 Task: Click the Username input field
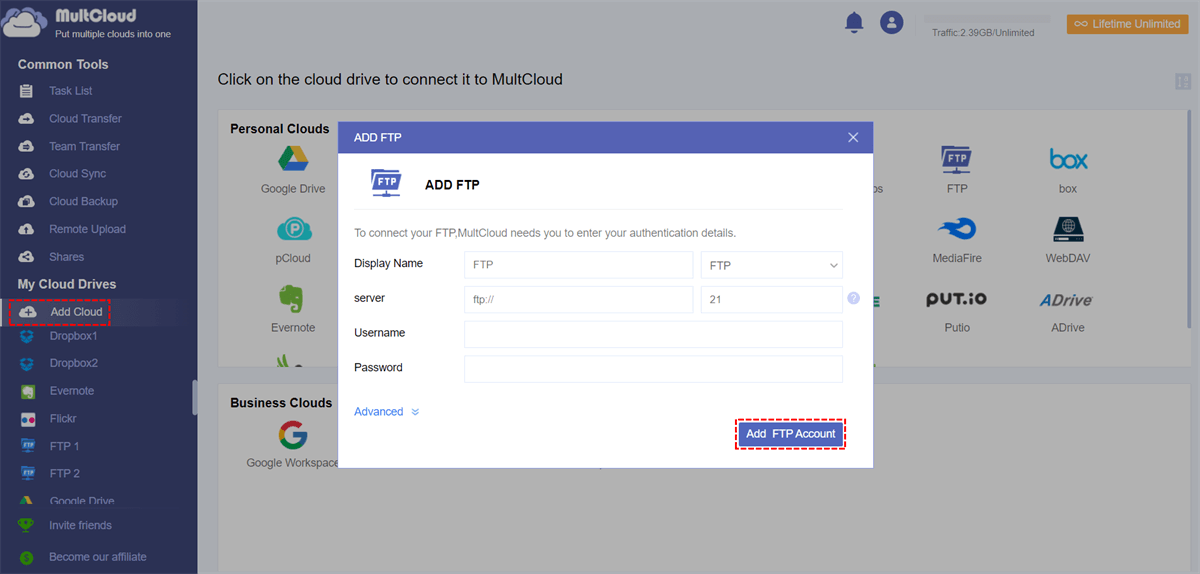click(653, 334)
